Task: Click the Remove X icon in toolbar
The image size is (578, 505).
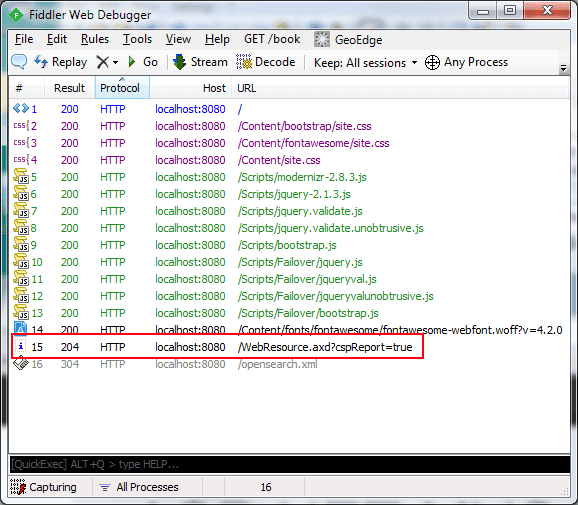Action: (x=102, y=62)
